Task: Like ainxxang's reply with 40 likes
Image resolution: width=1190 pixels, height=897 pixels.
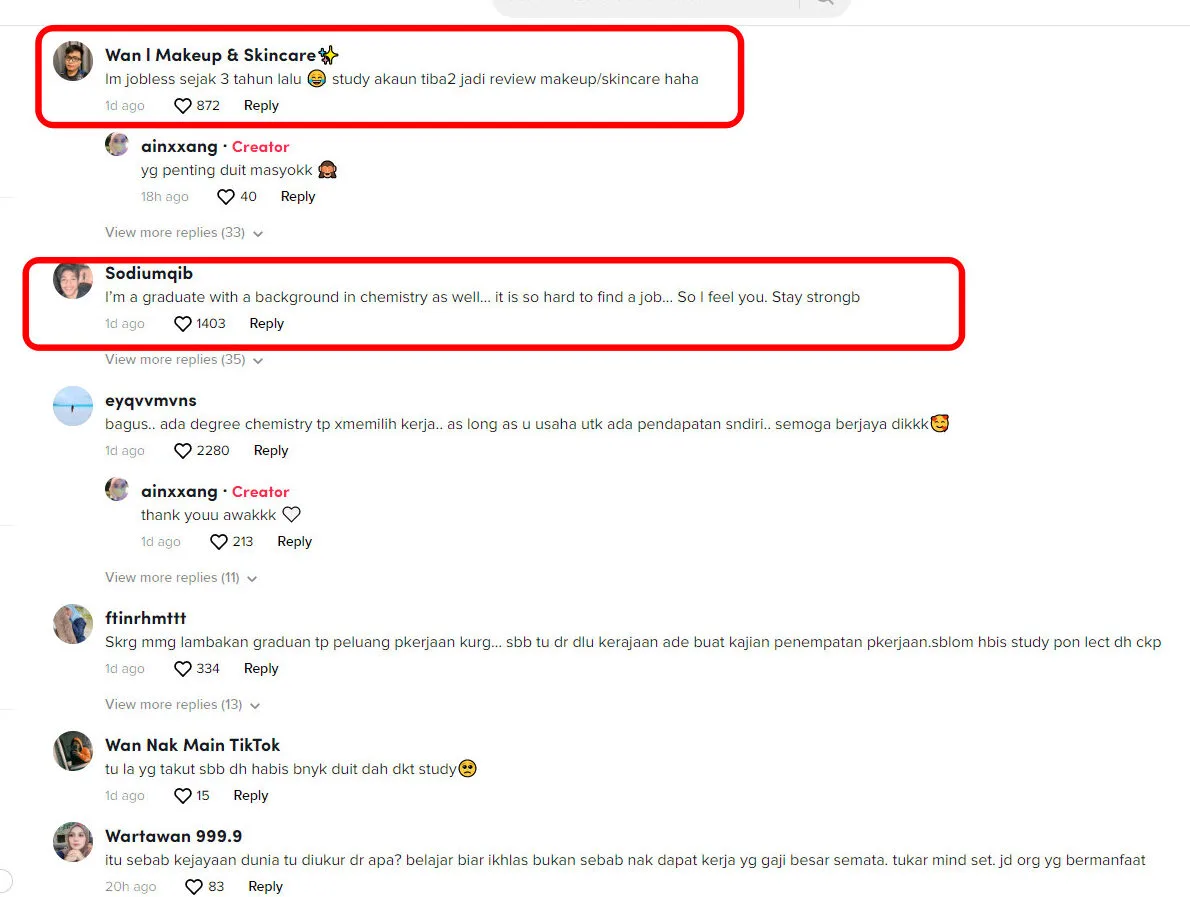Action: (226, 197)
